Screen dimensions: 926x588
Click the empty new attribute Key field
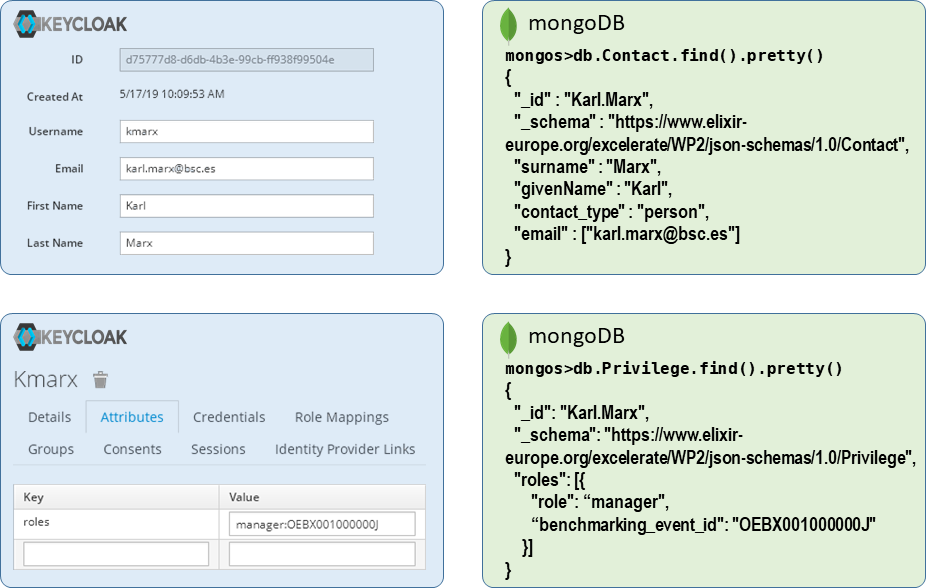tap(116, 554)
